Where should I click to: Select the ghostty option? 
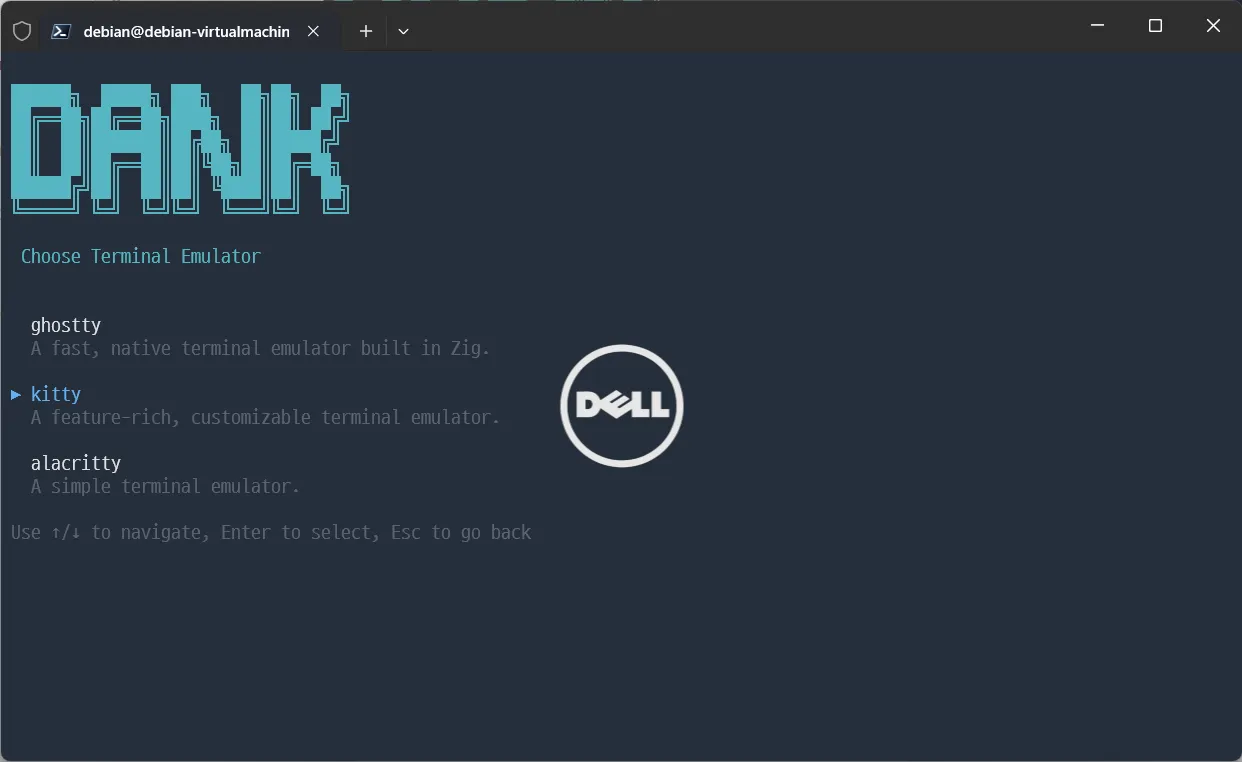coord(66,325)
